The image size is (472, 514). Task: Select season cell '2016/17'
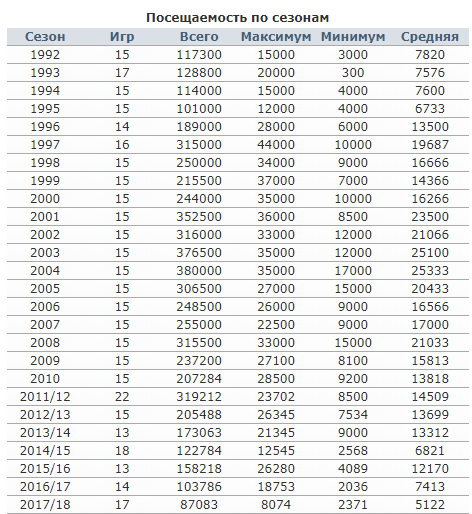[45, 487]
